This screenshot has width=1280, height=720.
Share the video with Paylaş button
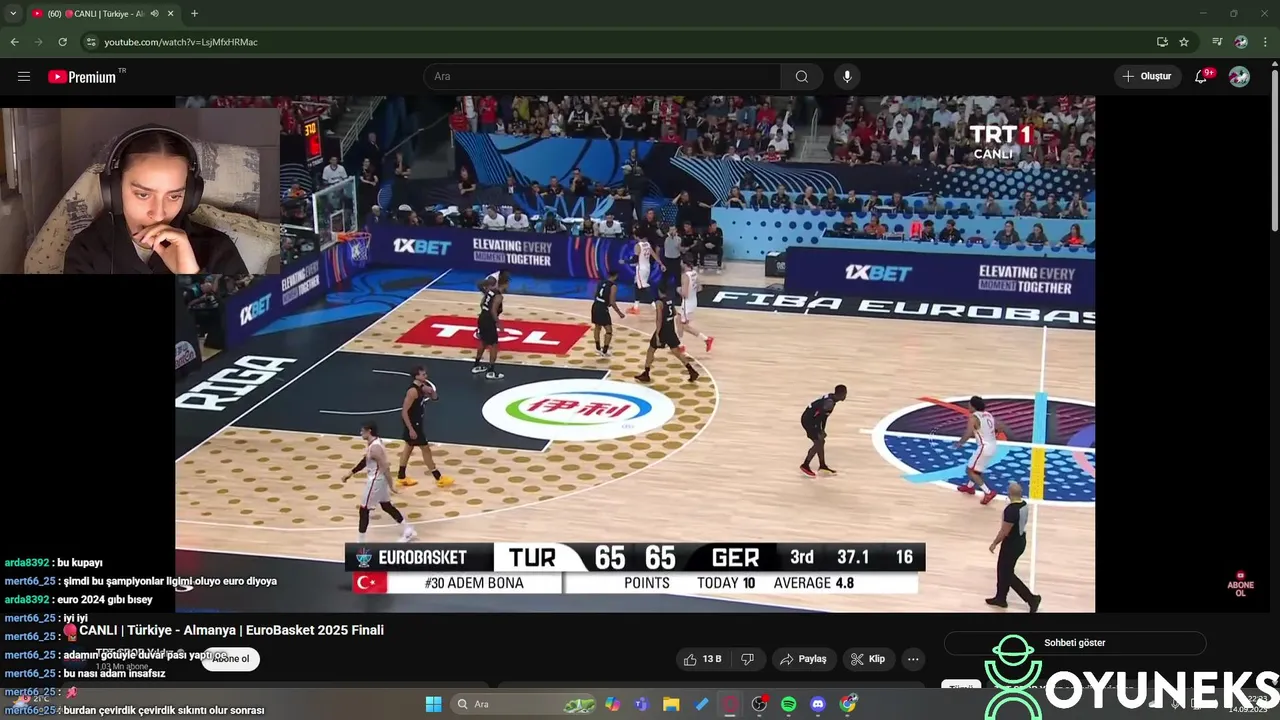tap(803, 659)
